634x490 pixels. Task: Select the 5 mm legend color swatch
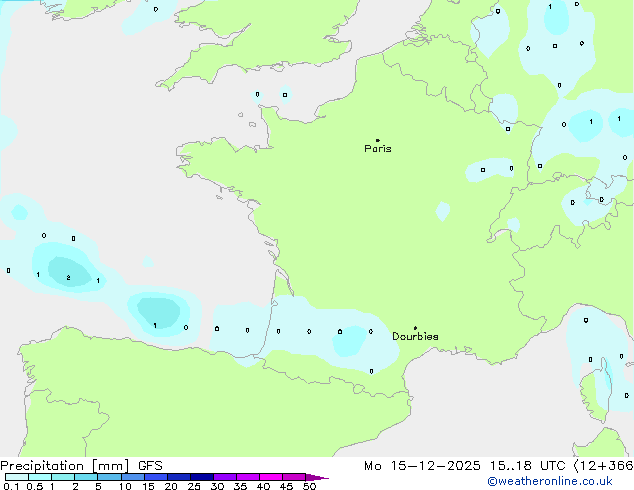tap(109, 477)
